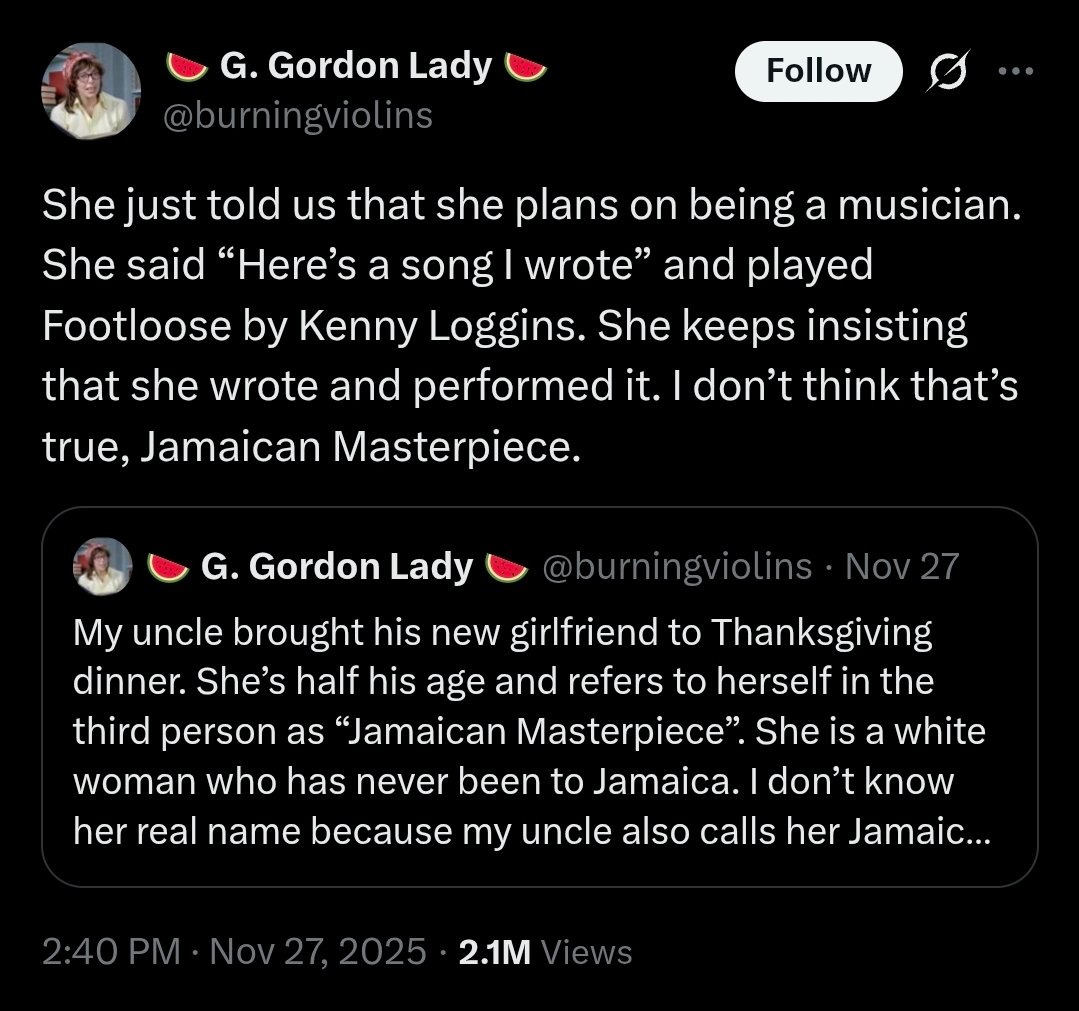Screen dimensions: 1079x1011
Task: Click the top @burningviolins handle
Action: 297,116
